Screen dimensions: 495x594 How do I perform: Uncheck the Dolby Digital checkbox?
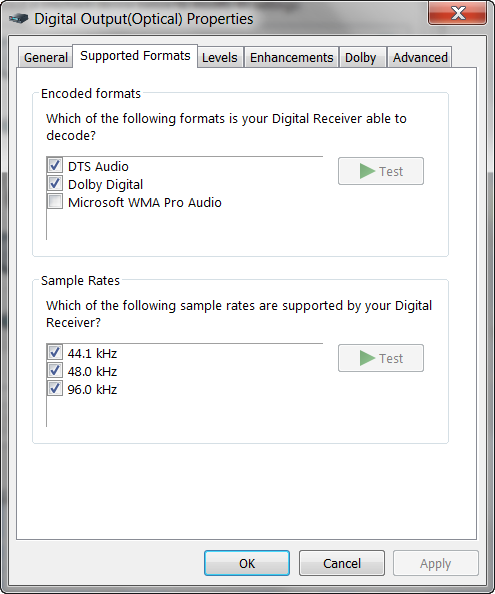[55, 183]
